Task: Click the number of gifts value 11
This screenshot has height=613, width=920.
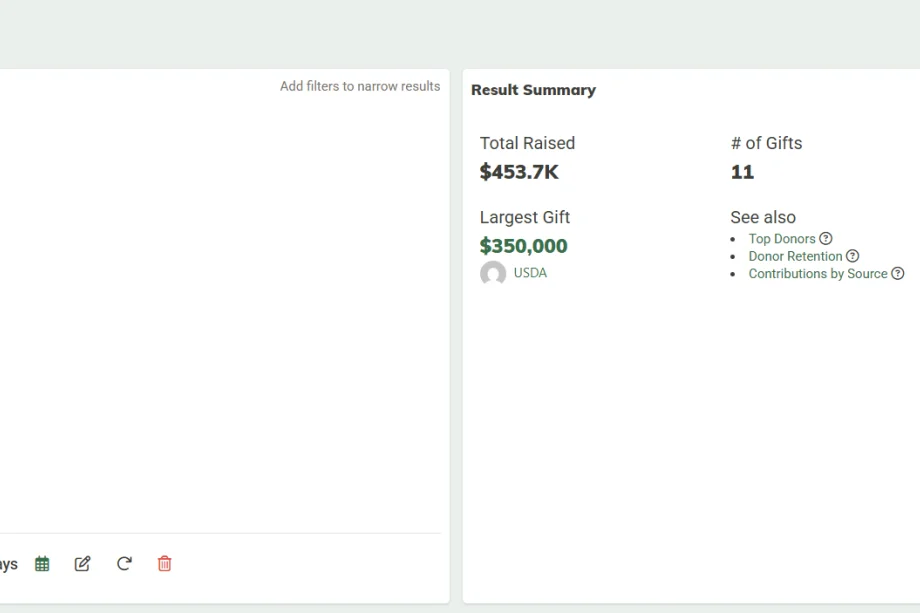Action: click(x=742, y=172)
